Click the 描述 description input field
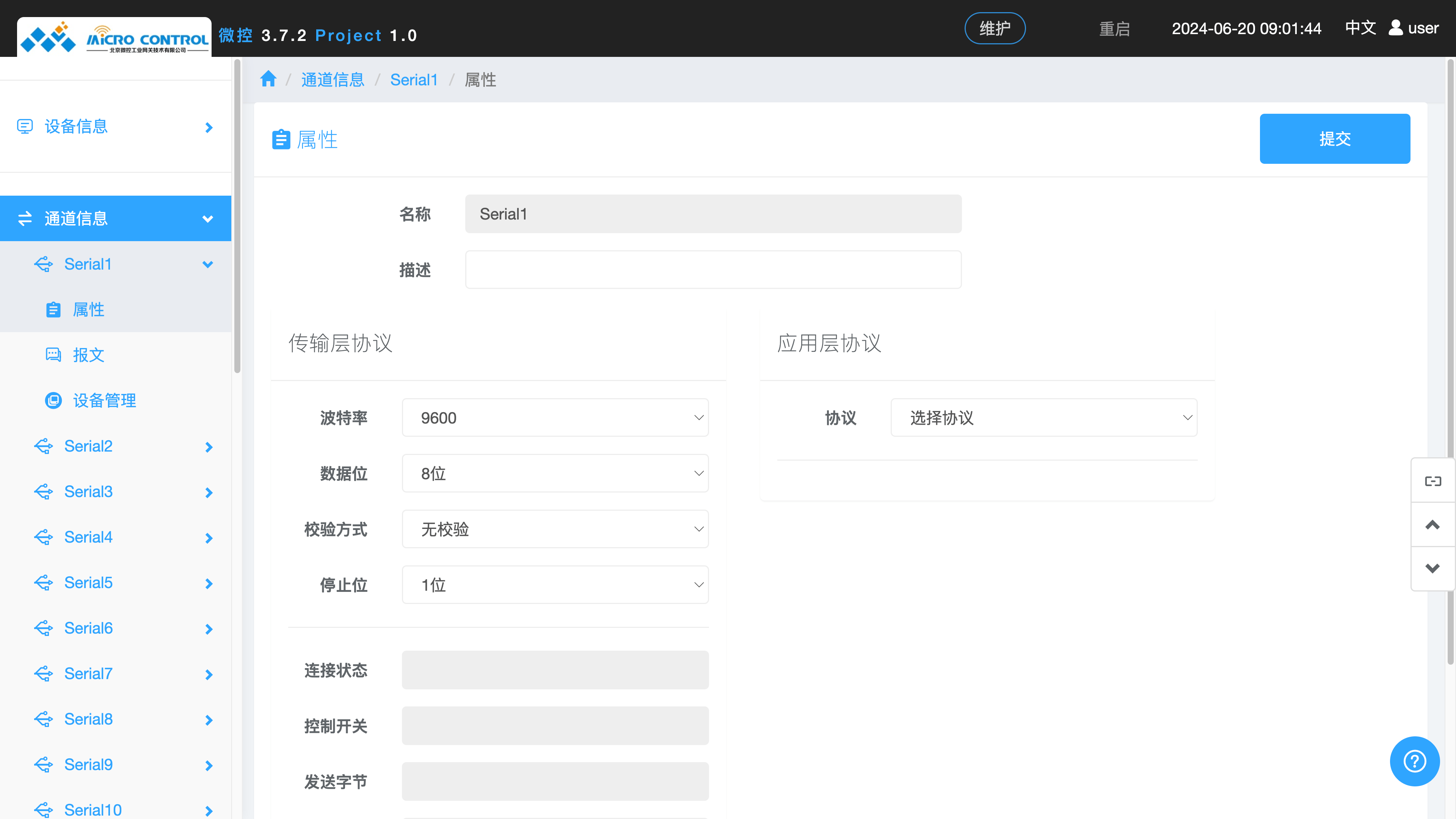The image size is (1456, 819). click(713, 270)
